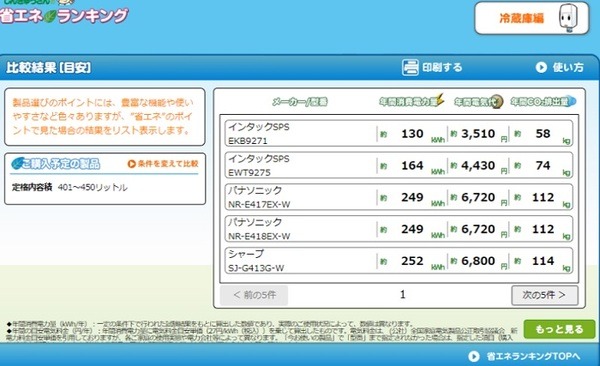Click the arrow icon by 省エネランキングTOPへ
This screenshot has height=366, width=600.
(x=474, y=356)
